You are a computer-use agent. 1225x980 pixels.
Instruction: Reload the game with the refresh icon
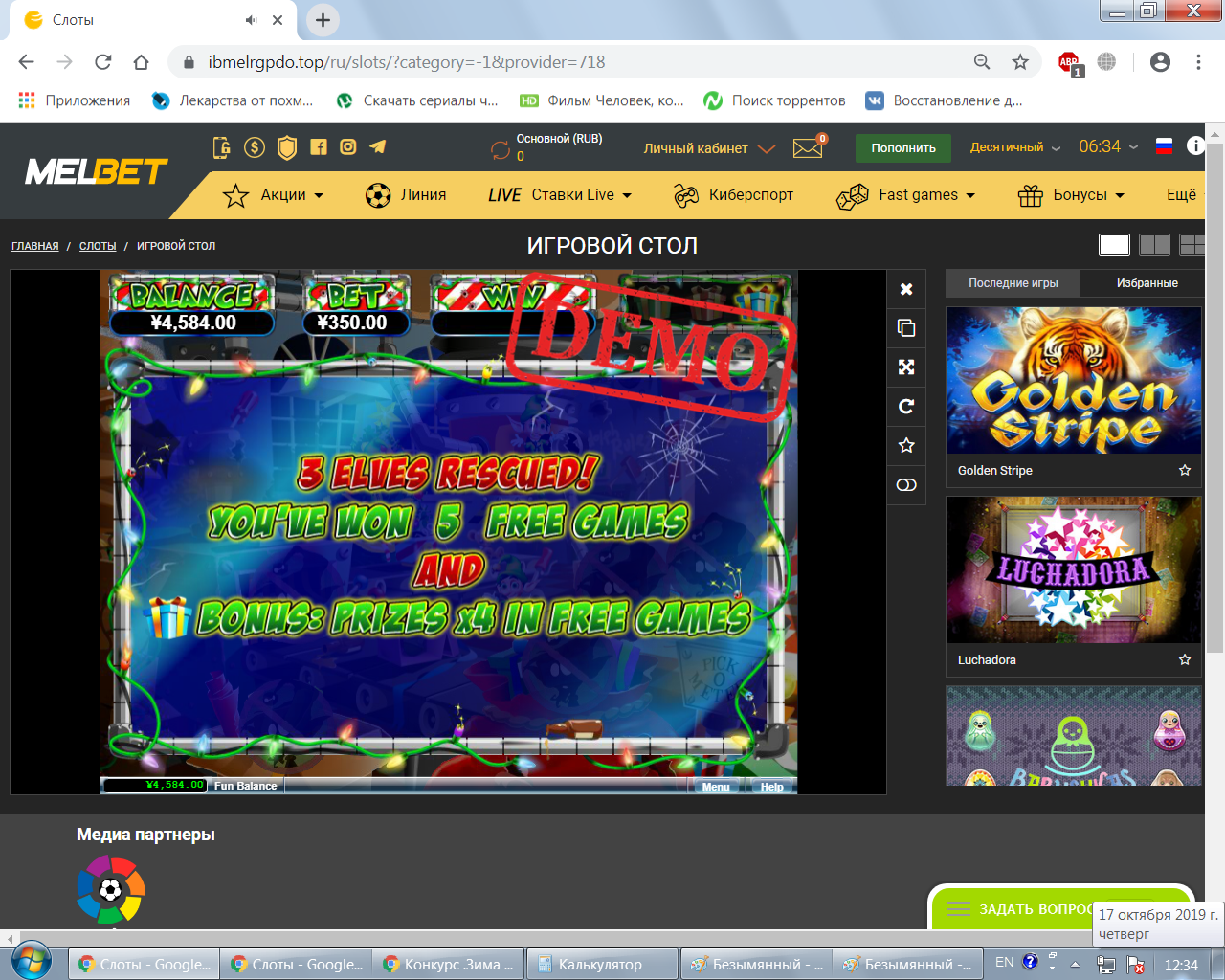coord(906,406)
